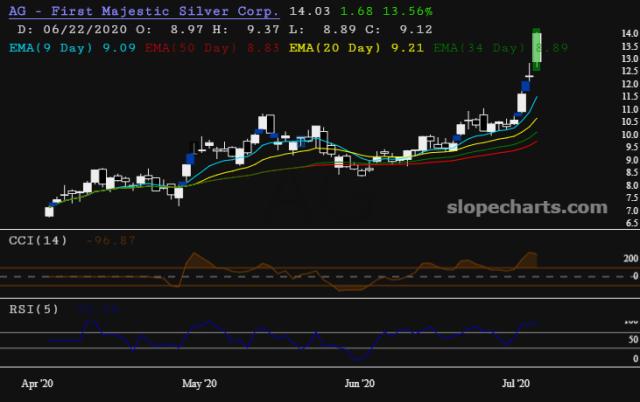Click the 6.5 price axis label
640x402 pixels.
point(632,223)
